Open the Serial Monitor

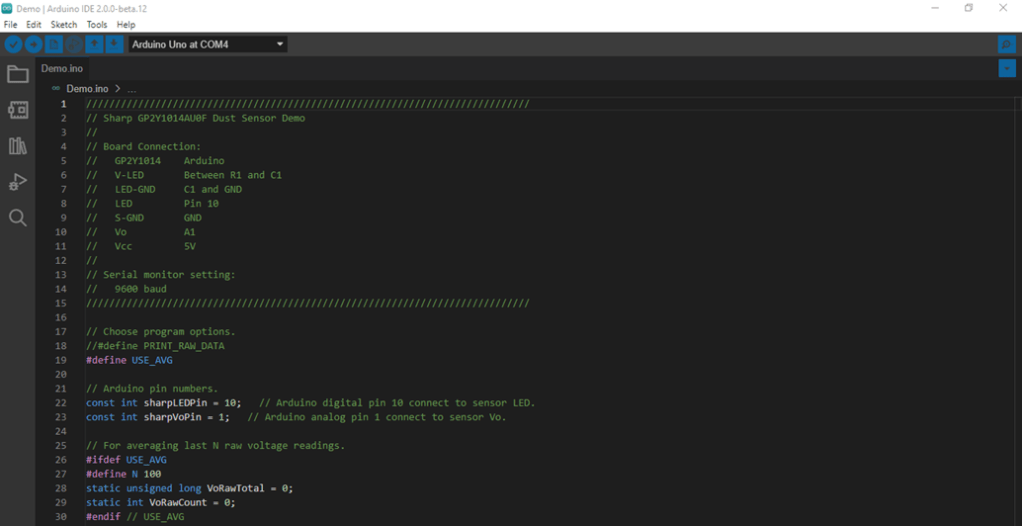click(1006, 44)
